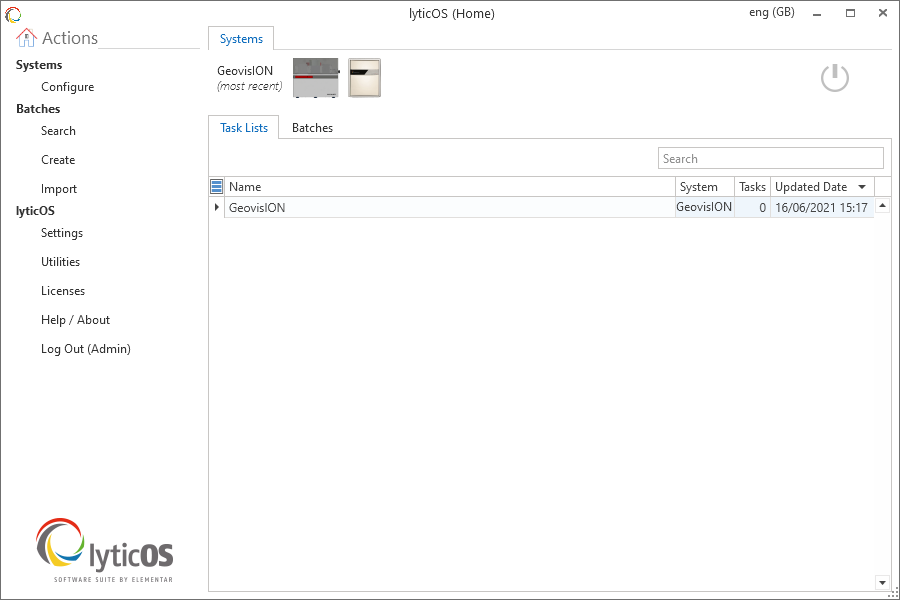The width and height of the screenshot is (900, 600).
Task: Open Configure under Systems
Action: pyautogui.click(x=67, y=87)
